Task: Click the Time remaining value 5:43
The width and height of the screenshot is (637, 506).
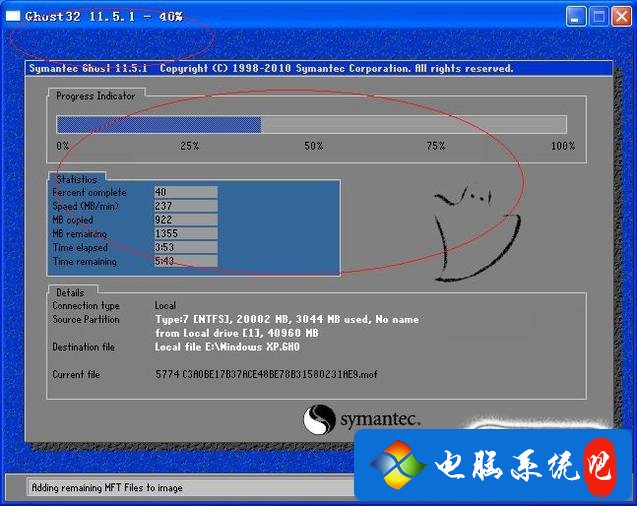Action: (186, 261)
